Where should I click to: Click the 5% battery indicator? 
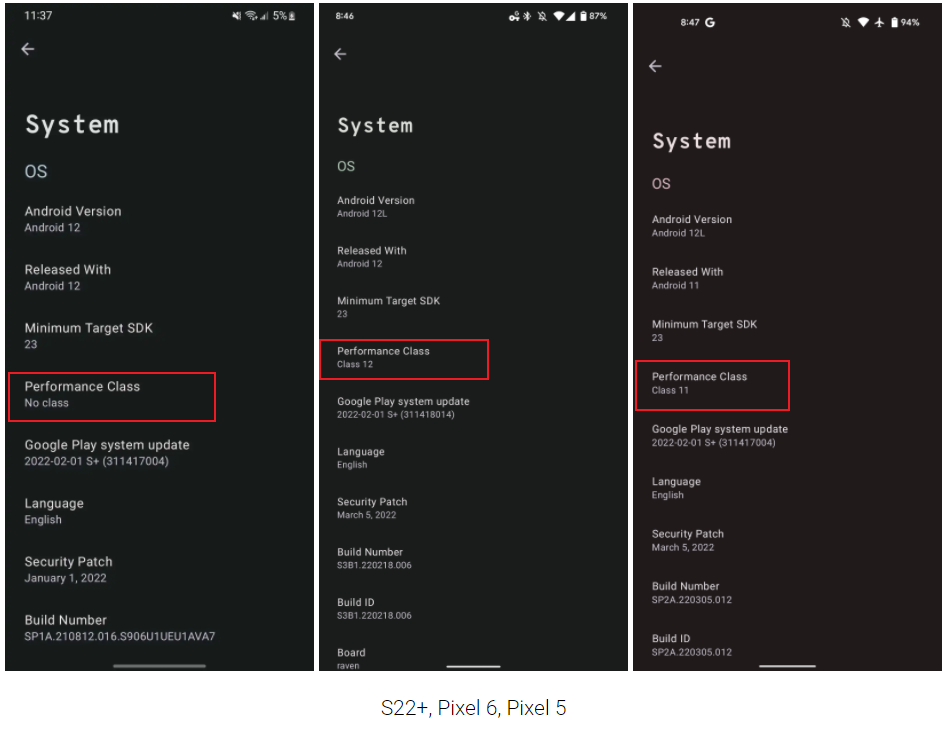pos(285,16)
